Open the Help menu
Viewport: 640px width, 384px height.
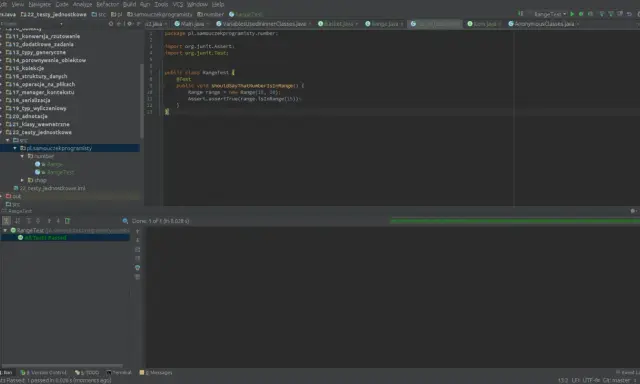coord(218,4)
